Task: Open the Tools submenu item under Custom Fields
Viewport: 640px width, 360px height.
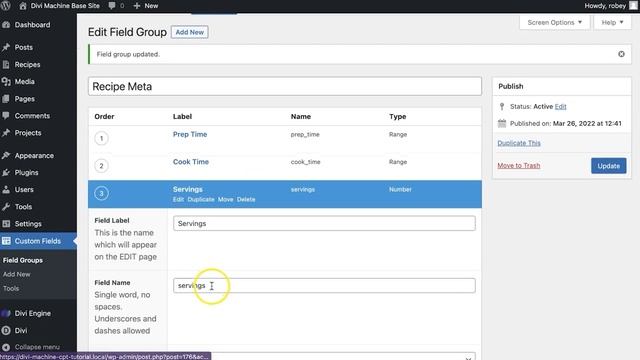Action: click(x=11, y=288)
